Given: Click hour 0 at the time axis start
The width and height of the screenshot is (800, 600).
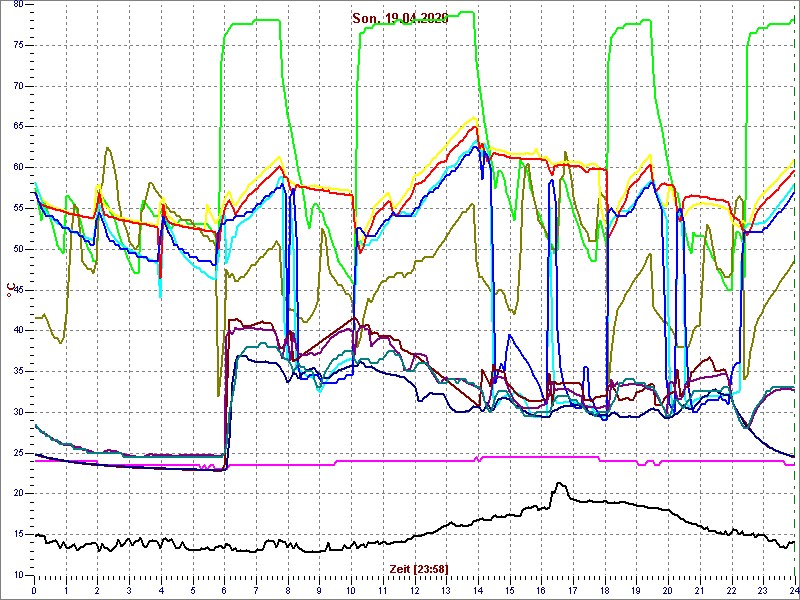Looking at the screenshot, I should (35, 590).
